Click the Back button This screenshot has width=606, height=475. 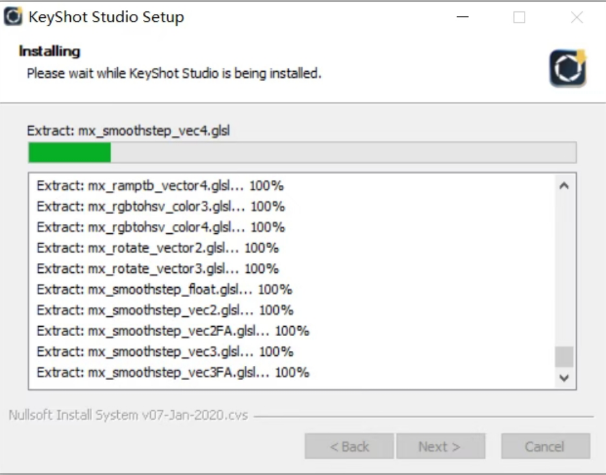[x=349, y=446]
